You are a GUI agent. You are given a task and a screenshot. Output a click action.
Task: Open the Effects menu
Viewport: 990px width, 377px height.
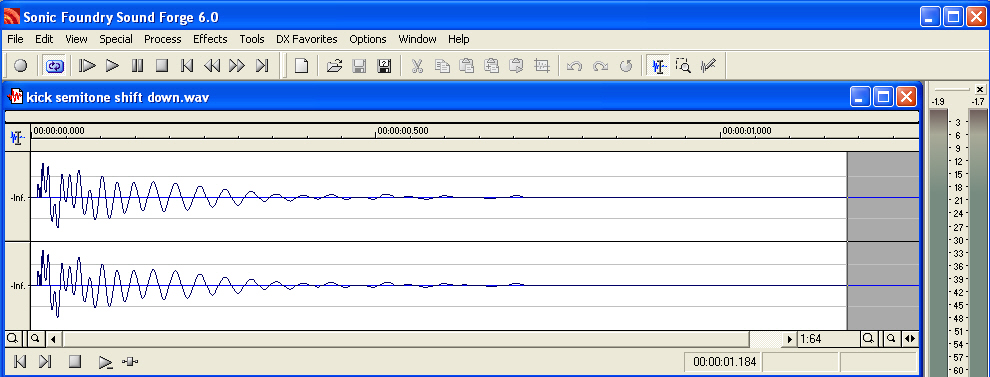[210, 39]
